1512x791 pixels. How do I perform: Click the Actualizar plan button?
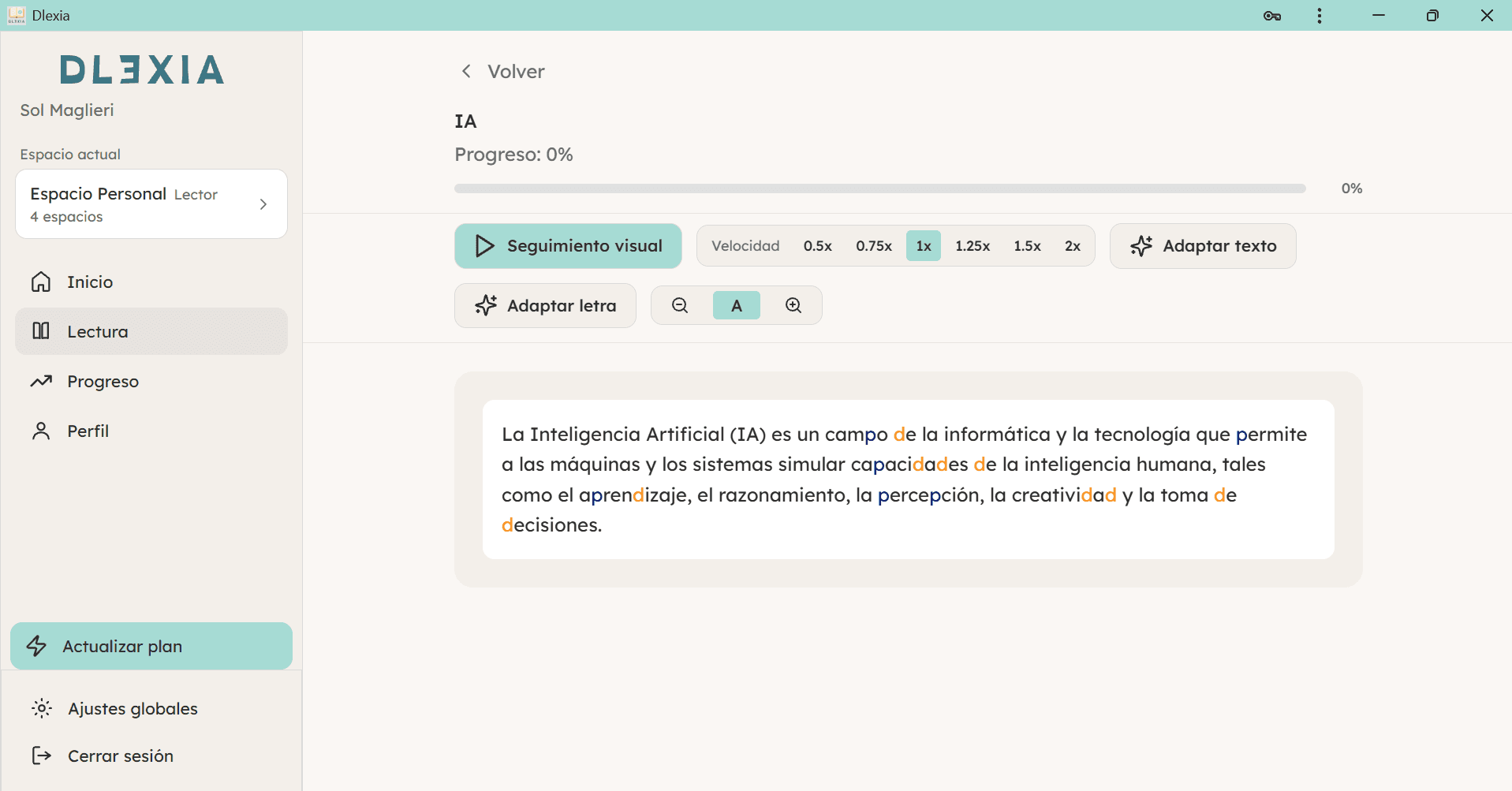[x=151, y=646]
